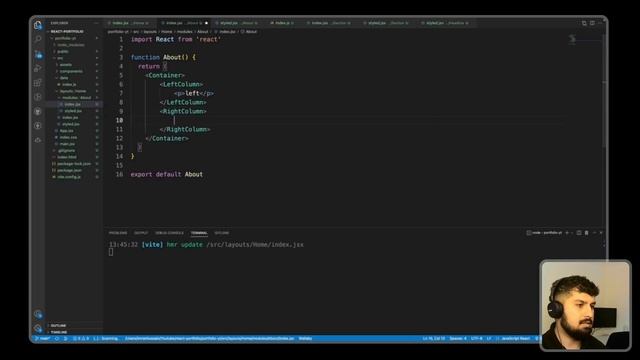Change language mode via JavaScript React
The image size is (640, 360).
[x=515, y=338]
